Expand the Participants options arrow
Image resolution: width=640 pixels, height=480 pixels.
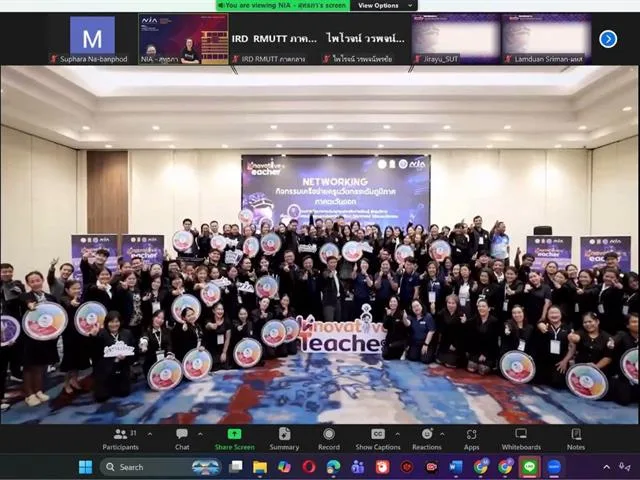[150, 434]
